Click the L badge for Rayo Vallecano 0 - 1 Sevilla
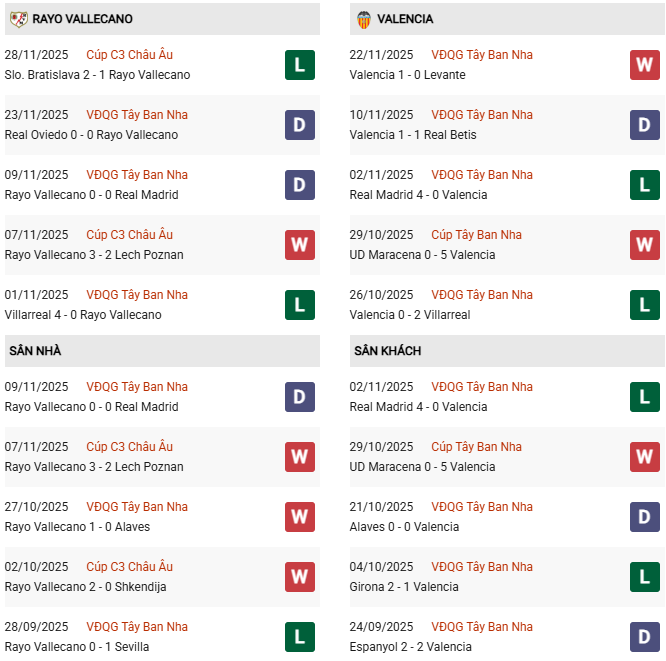Screen dimensions: 666x661 pyautogui.click(x=299, y=637)
